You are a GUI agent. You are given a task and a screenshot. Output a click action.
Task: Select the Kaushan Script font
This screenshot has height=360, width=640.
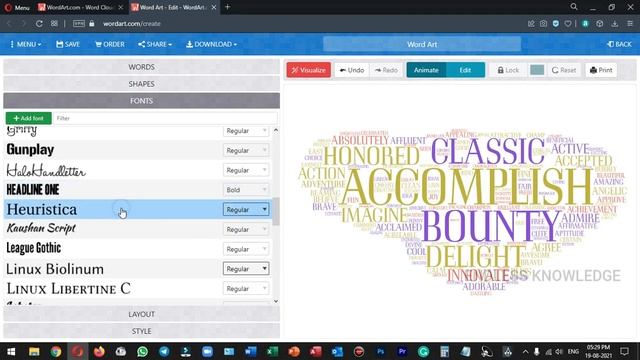pos(41,229)
